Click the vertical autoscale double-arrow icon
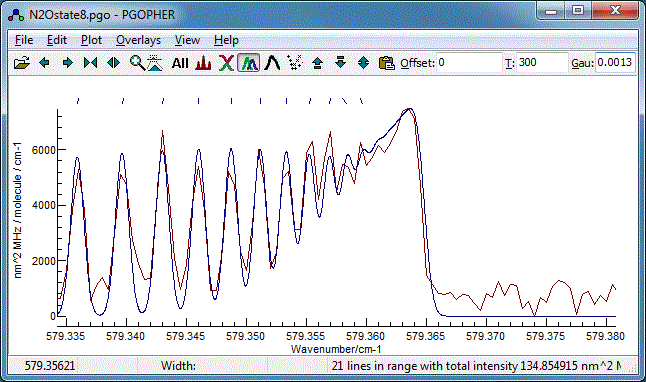646x382 pixels. point(363,63)
